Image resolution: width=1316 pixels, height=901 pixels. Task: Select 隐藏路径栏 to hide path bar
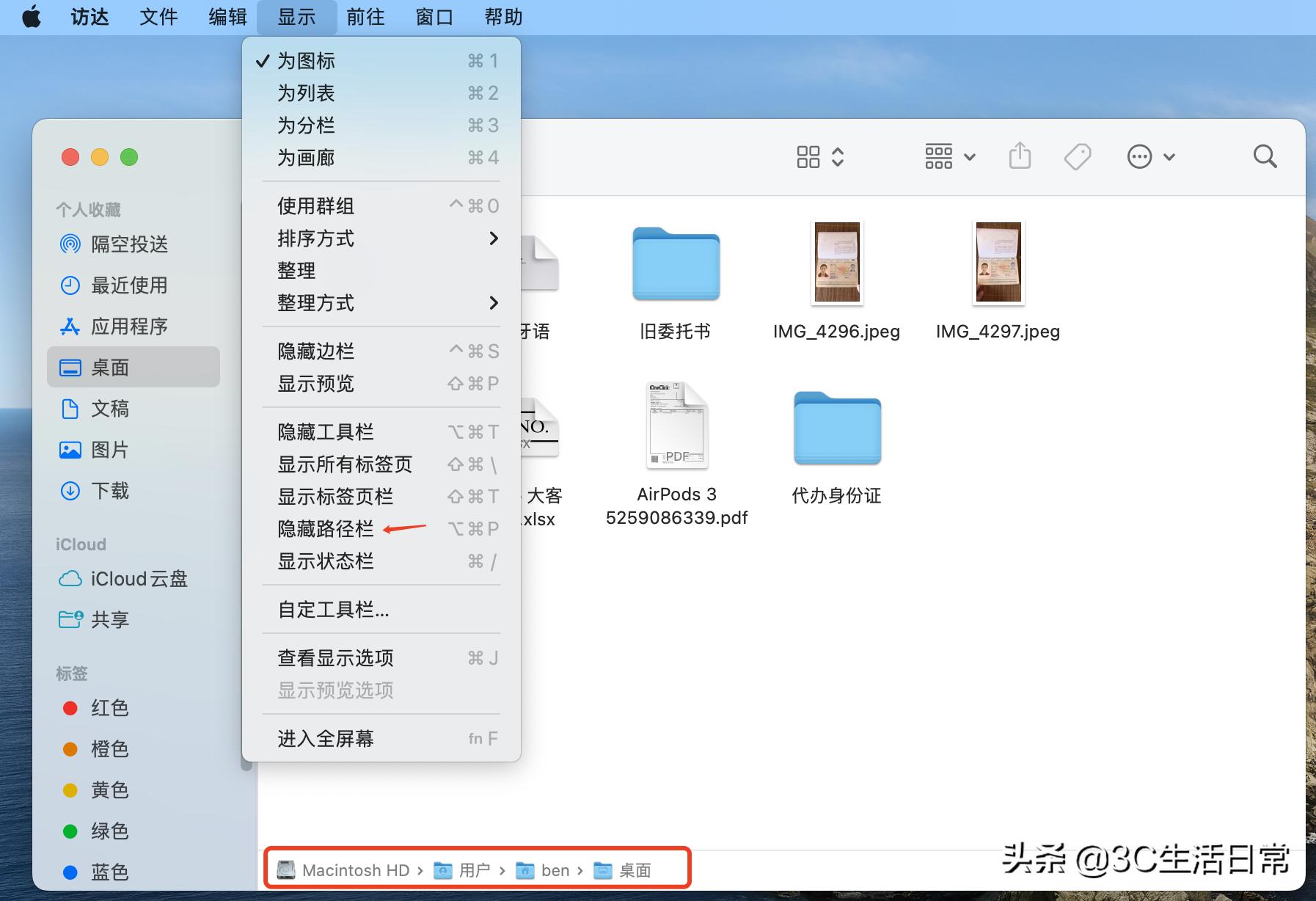325,528
